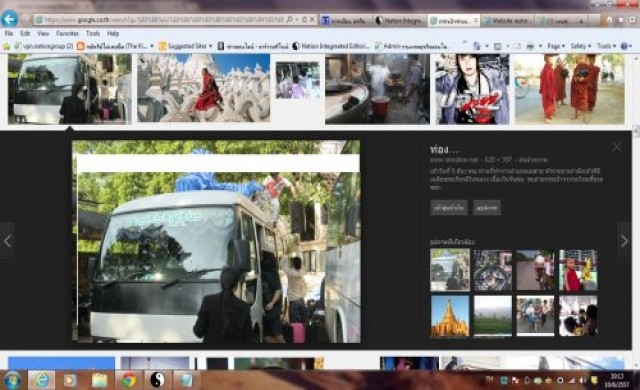Open the Windows Start button
The width and height of the screenshot is (640, 390).
(12, 380)
